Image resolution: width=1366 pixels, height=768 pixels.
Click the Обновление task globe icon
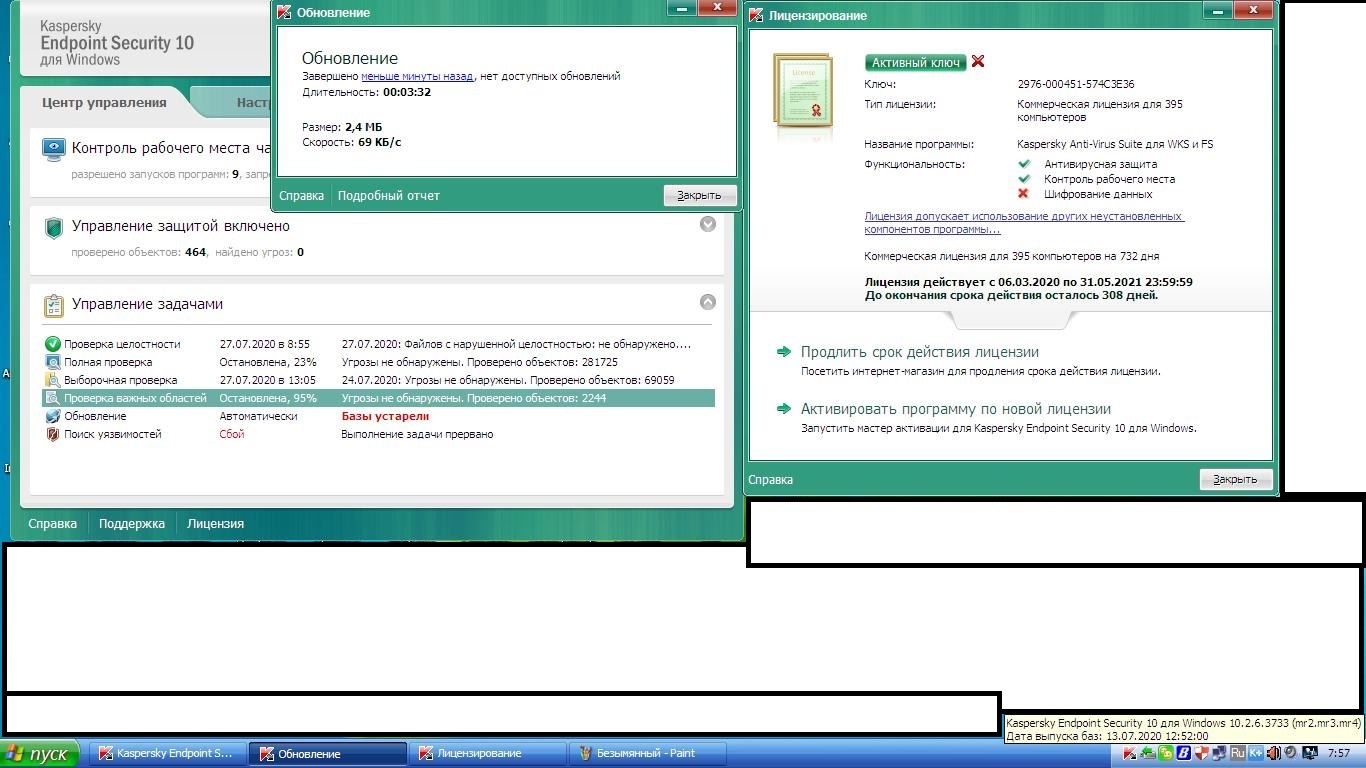[x=53, y=416]
